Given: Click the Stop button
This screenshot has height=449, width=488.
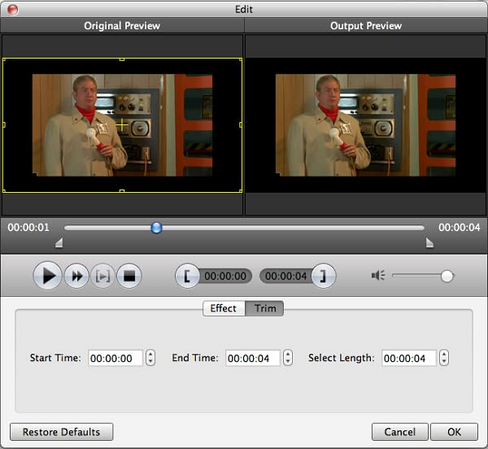Looking at the screenshot, I should [x=129, y=276].
